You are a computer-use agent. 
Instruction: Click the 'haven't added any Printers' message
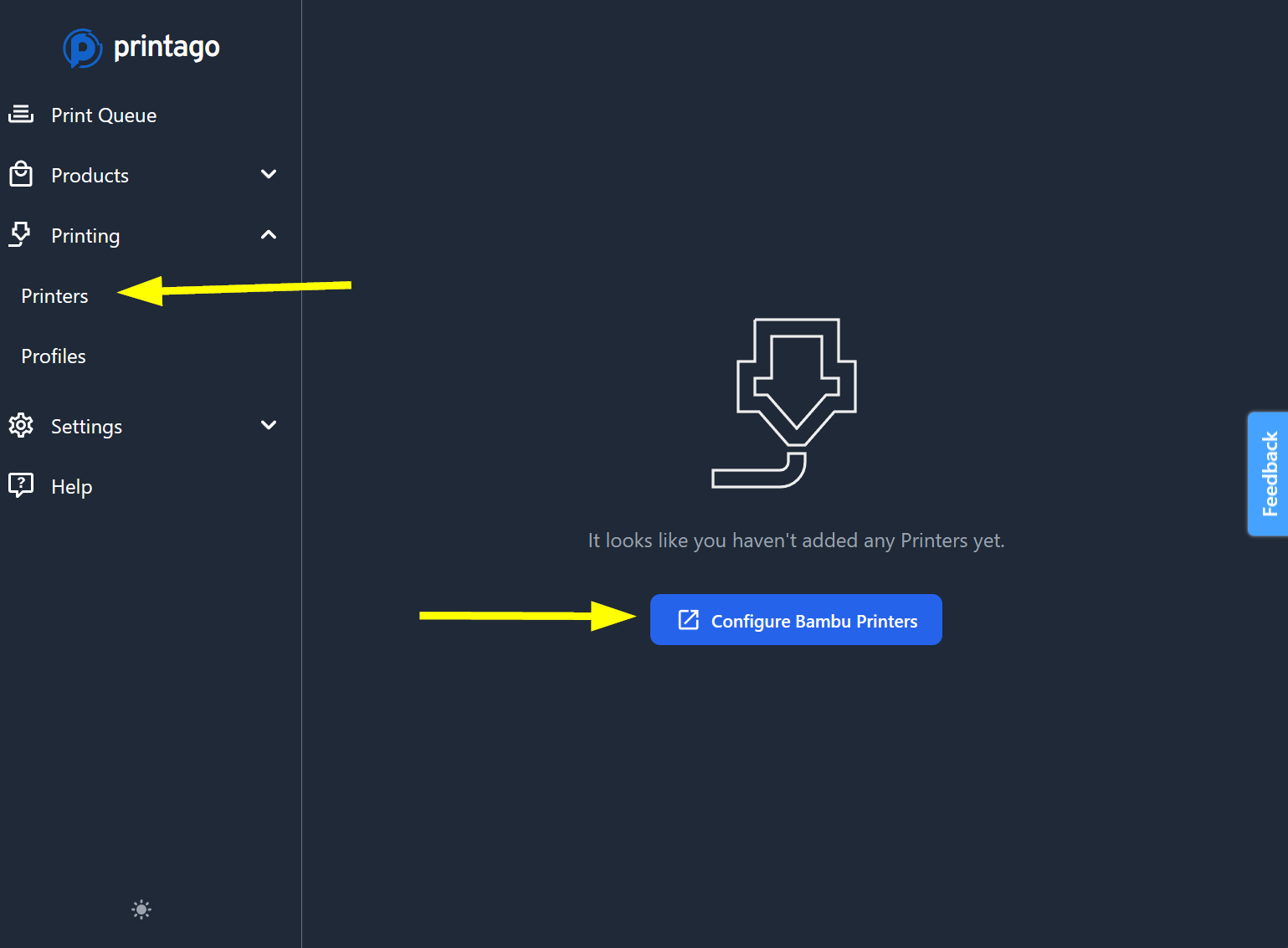coord(796,541)
